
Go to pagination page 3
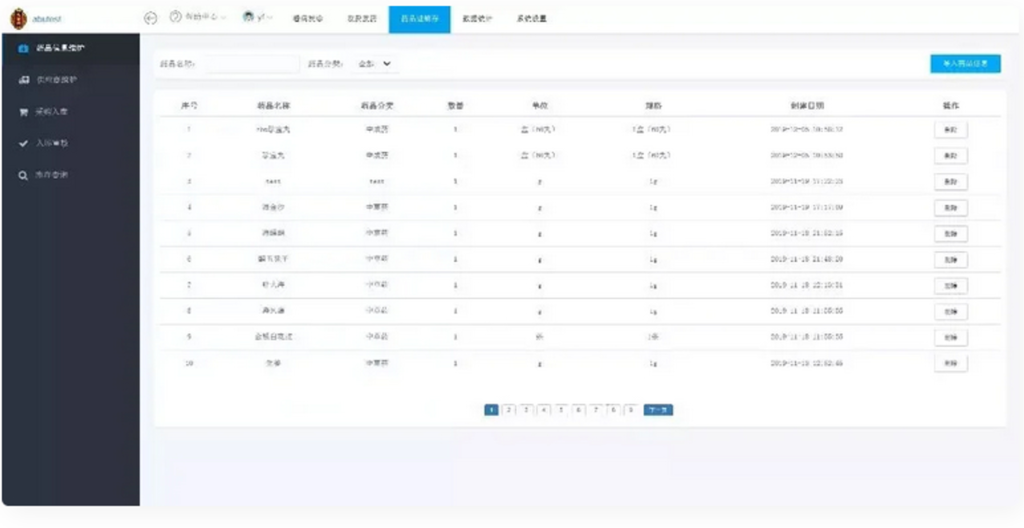coord(527,410)
